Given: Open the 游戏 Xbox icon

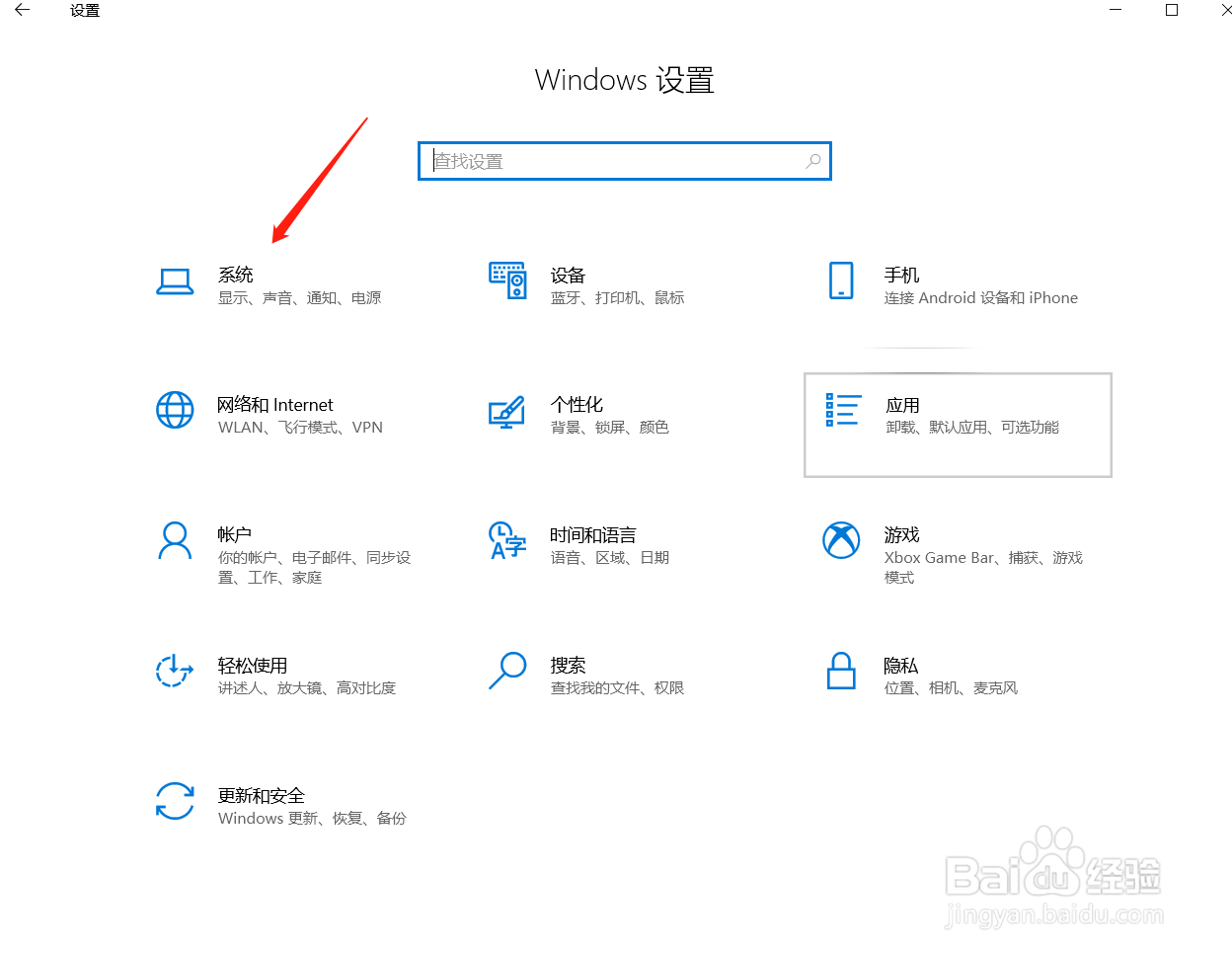Looking at the screenshot, I should [841, 540].
